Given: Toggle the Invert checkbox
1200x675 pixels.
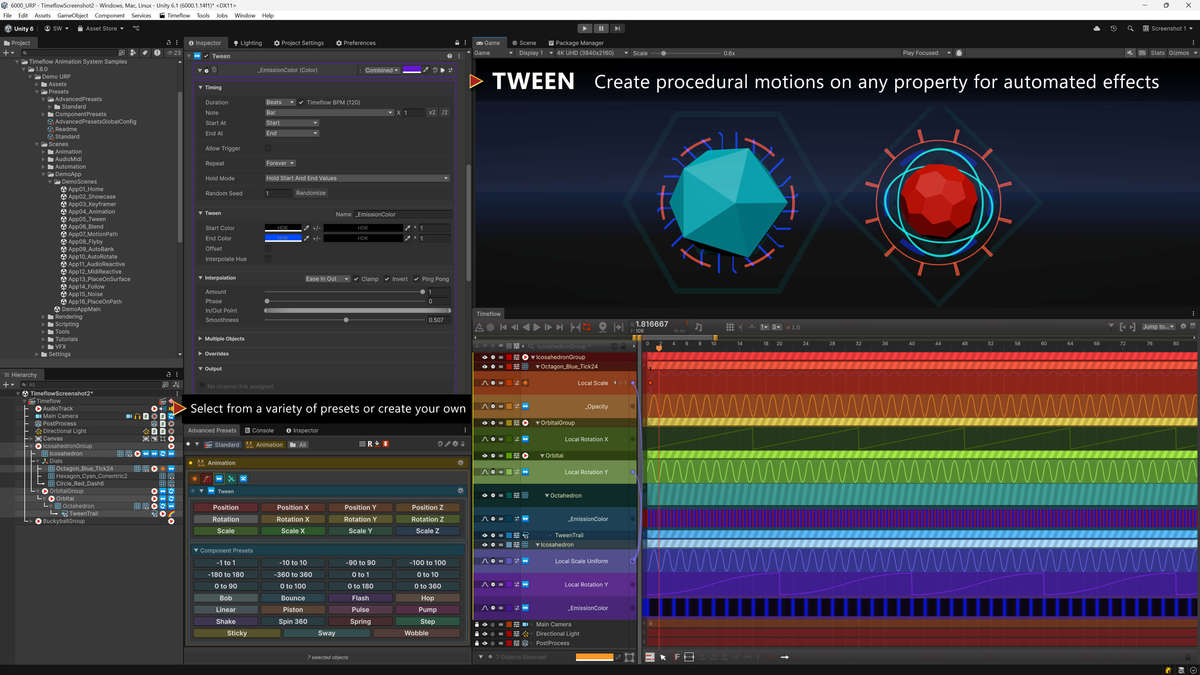Looking at the screenshot, I should tap(387, 279).
